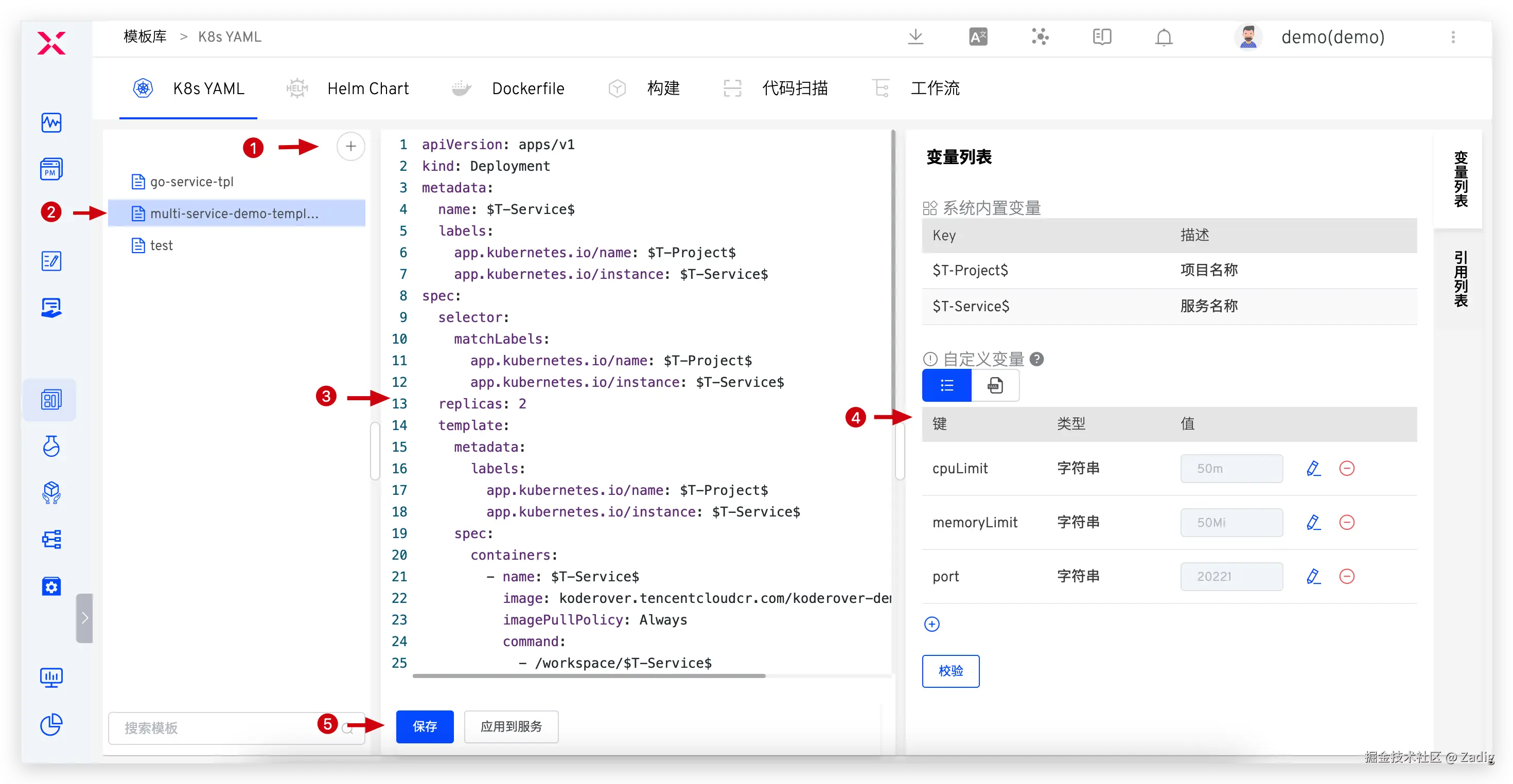This screenshot has width=1513, height=784.
Task: Switch custom variables to list view
Action: tap(947, 385)
